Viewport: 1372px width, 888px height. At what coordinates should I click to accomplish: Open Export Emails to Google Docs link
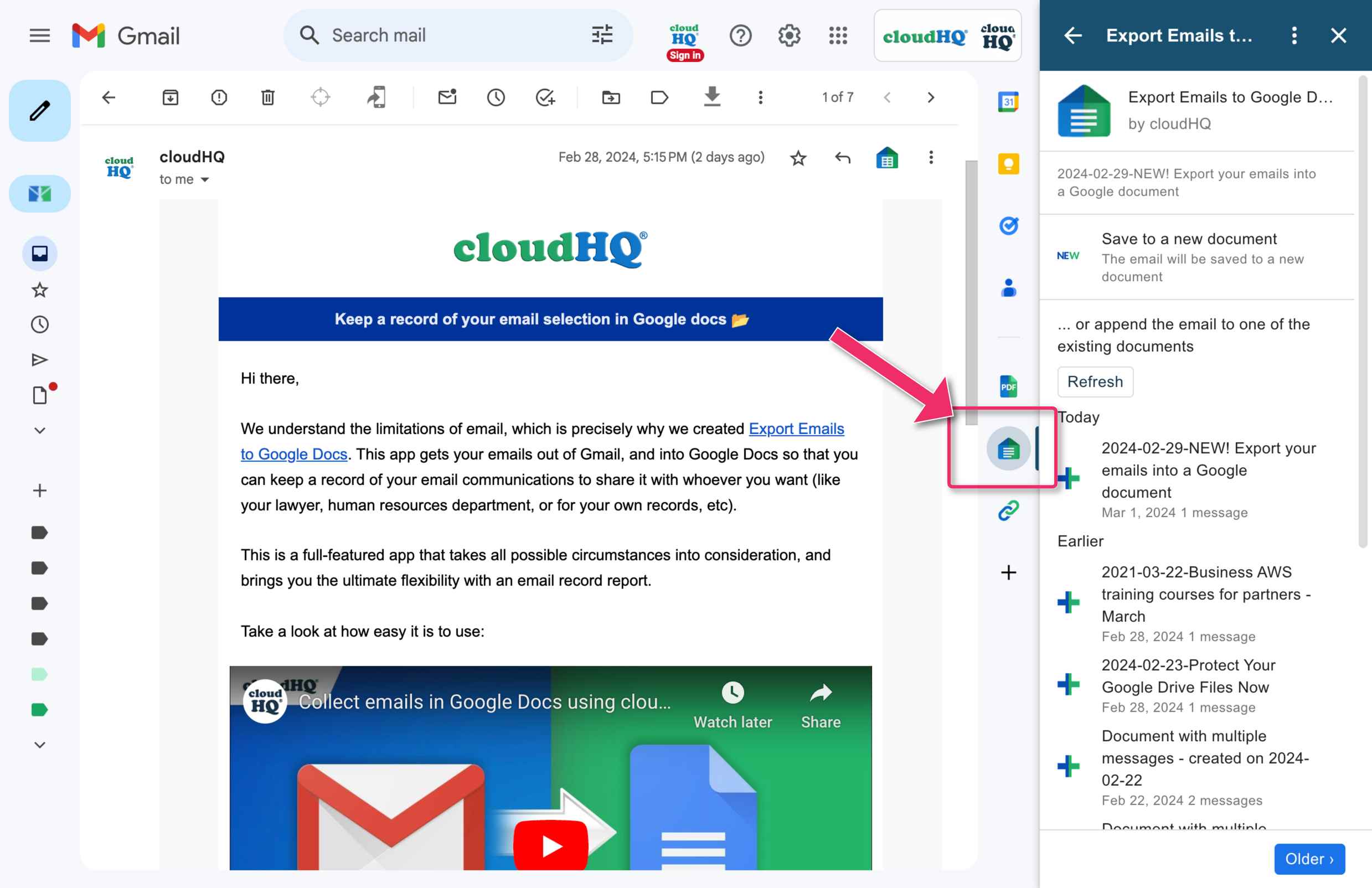click(542, 441)
